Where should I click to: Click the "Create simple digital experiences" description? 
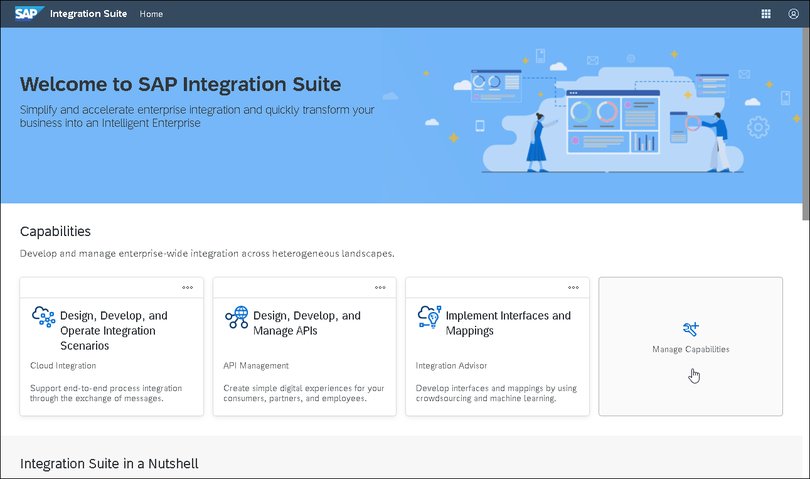pos(304,393)
